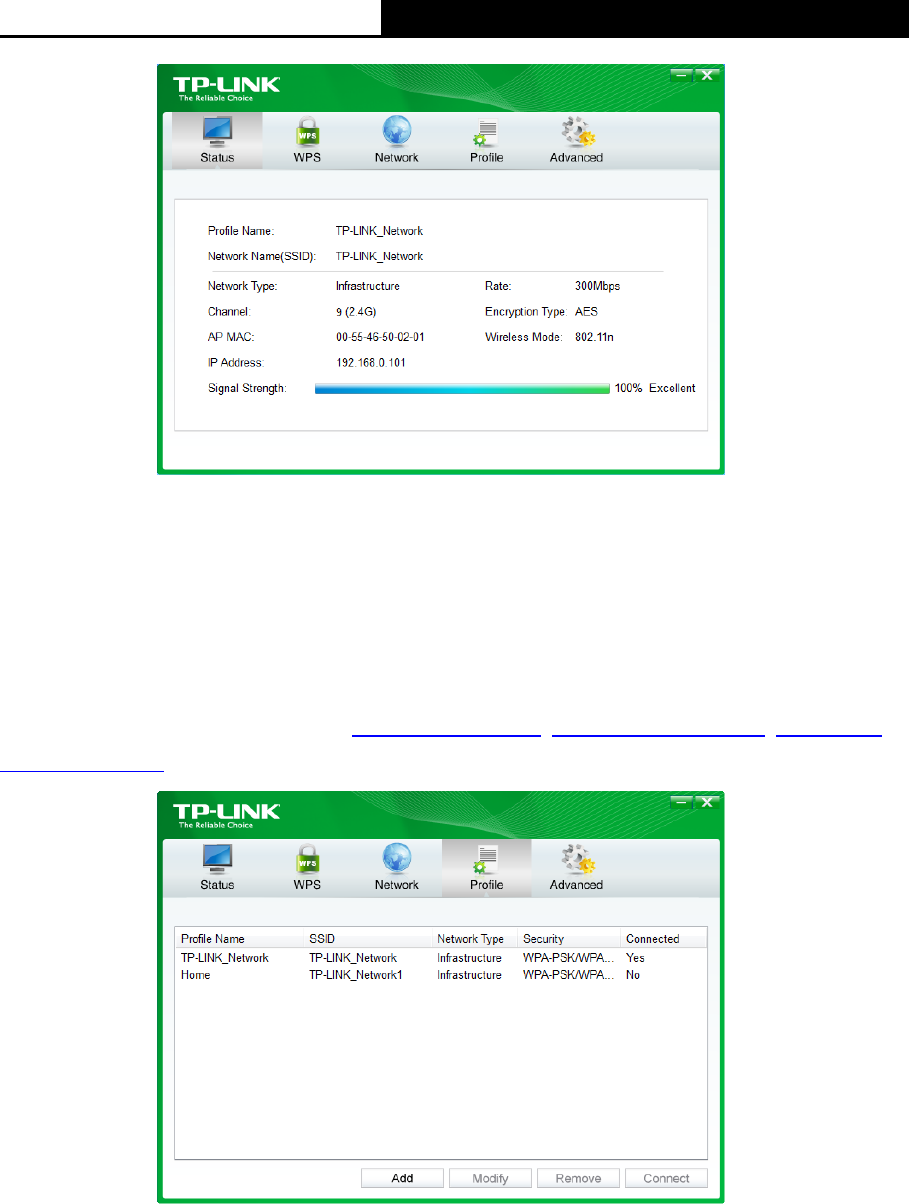Open the Advanced gears tab in the upper window

(x=576, y=140)
